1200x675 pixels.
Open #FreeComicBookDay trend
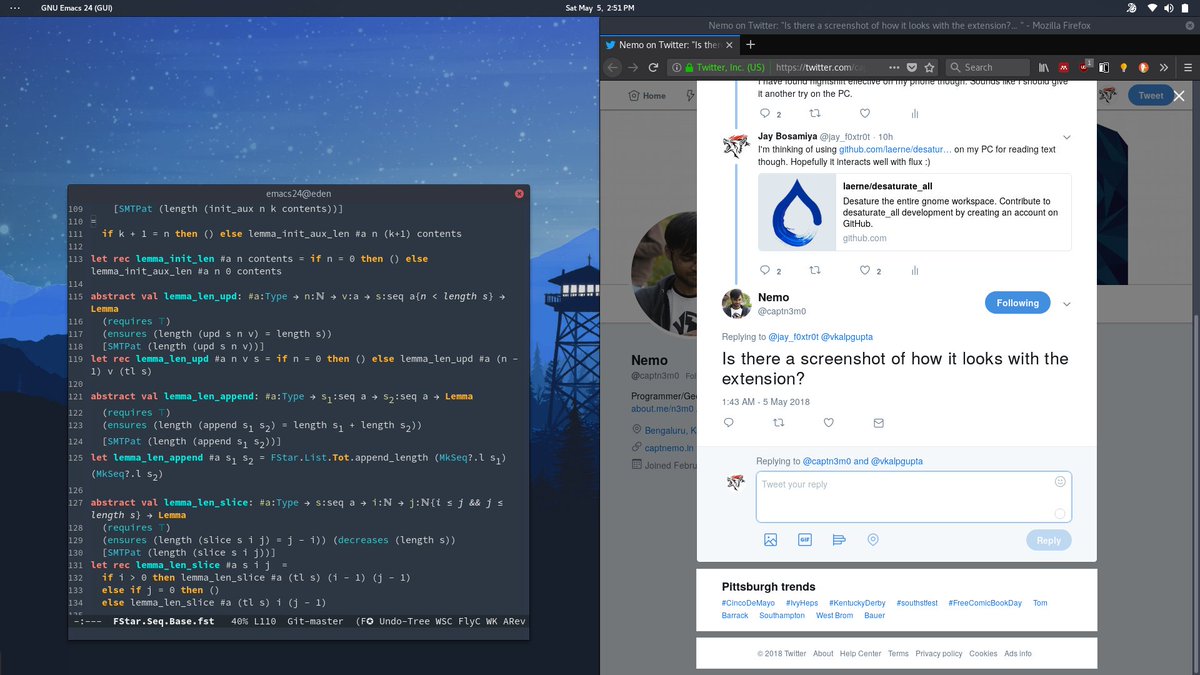click(x=986, y=604)
